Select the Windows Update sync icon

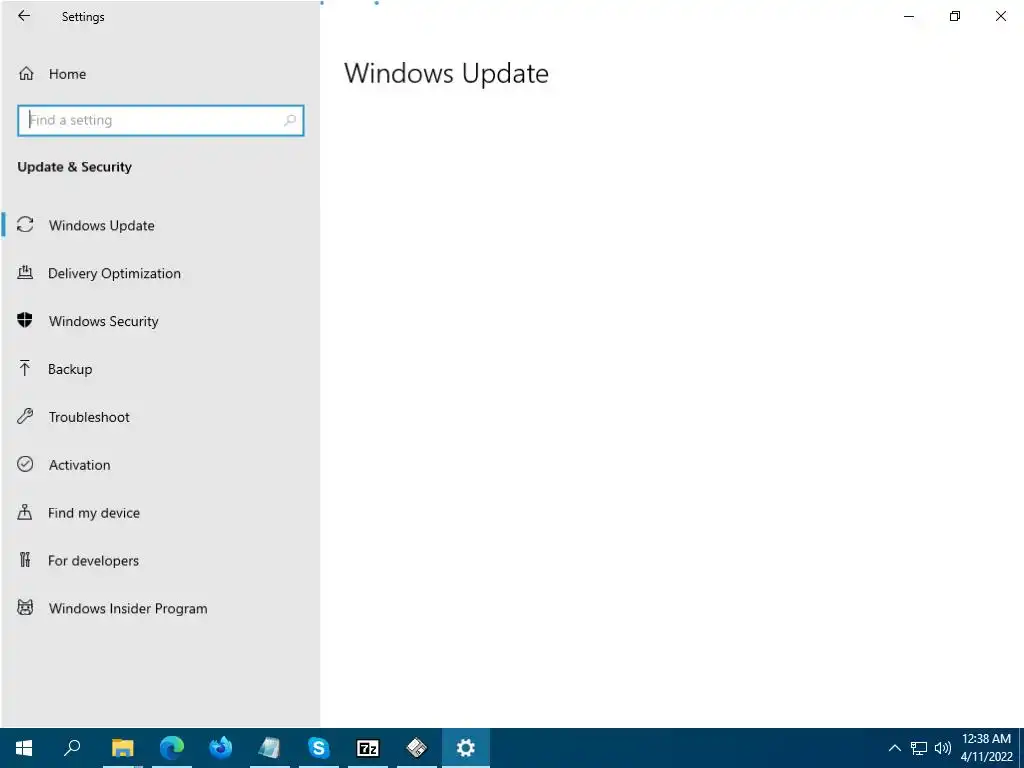click(25, 225)
